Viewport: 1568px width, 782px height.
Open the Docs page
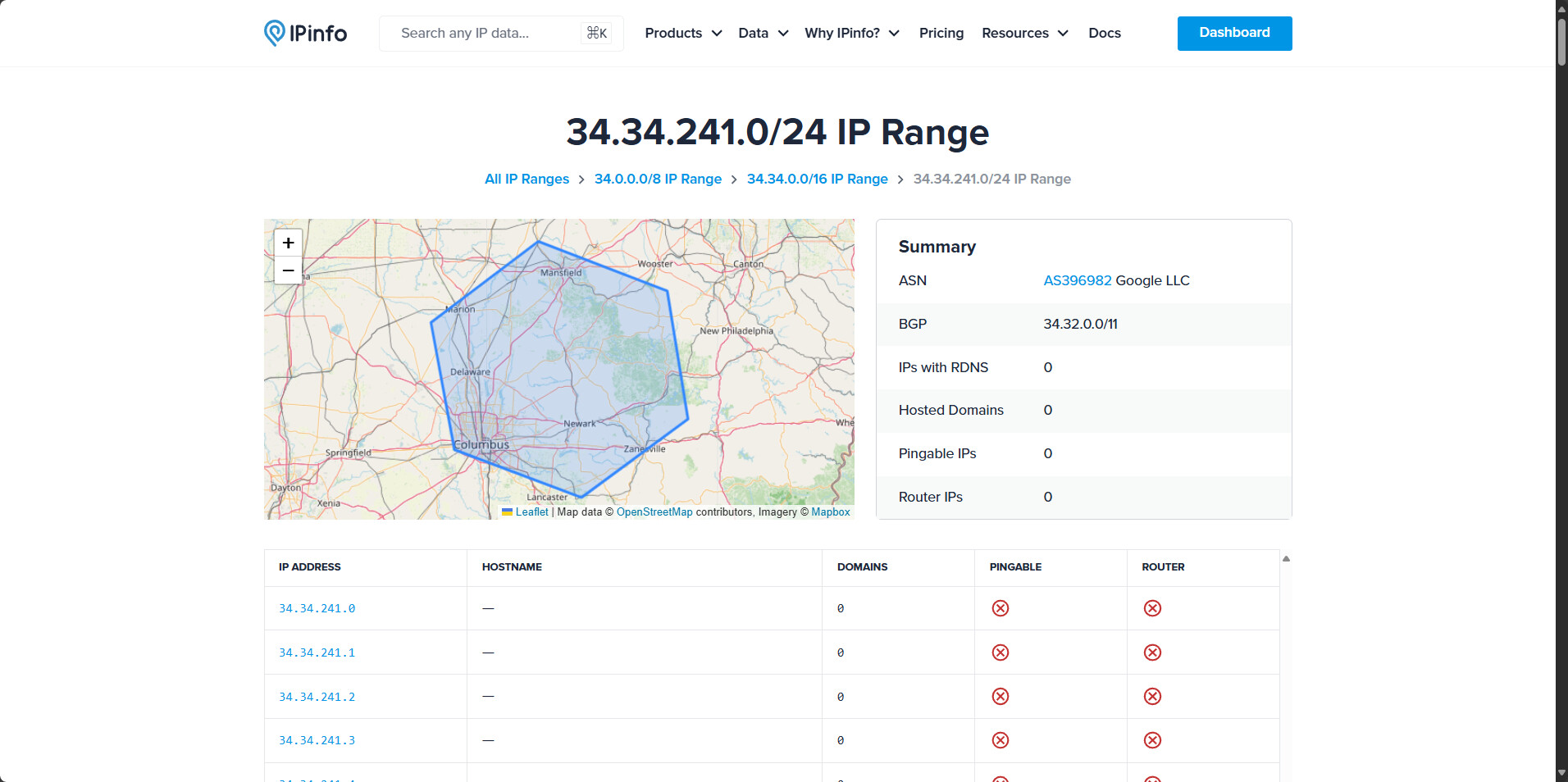coord(1104,33)
